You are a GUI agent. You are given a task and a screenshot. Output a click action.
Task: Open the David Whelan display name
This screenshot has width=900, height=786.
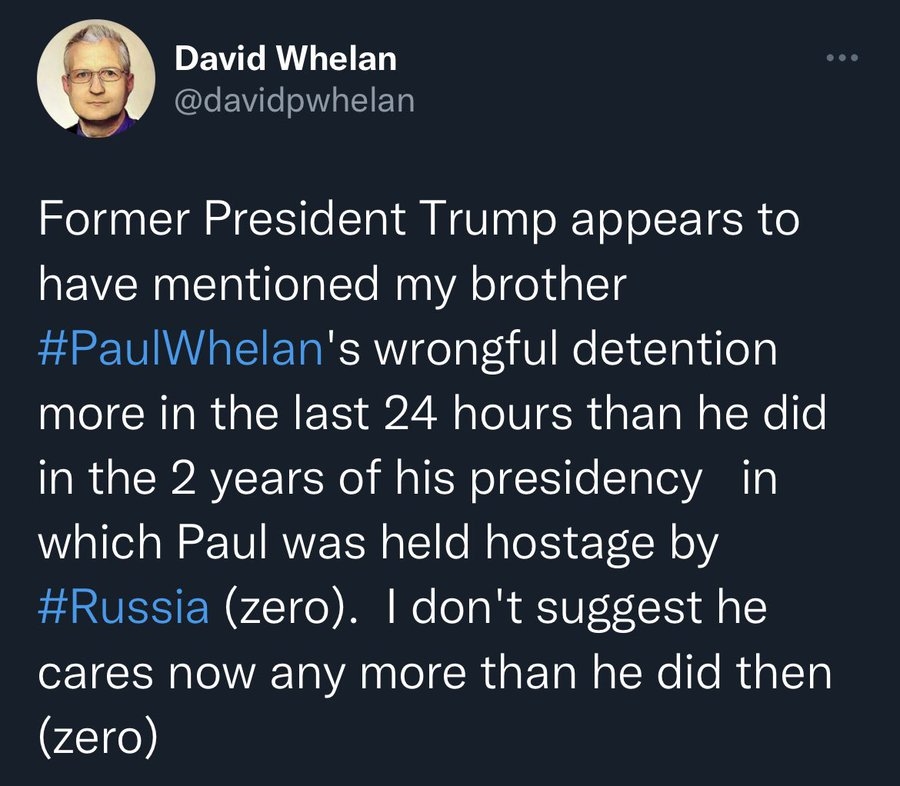tap(286, 59)
